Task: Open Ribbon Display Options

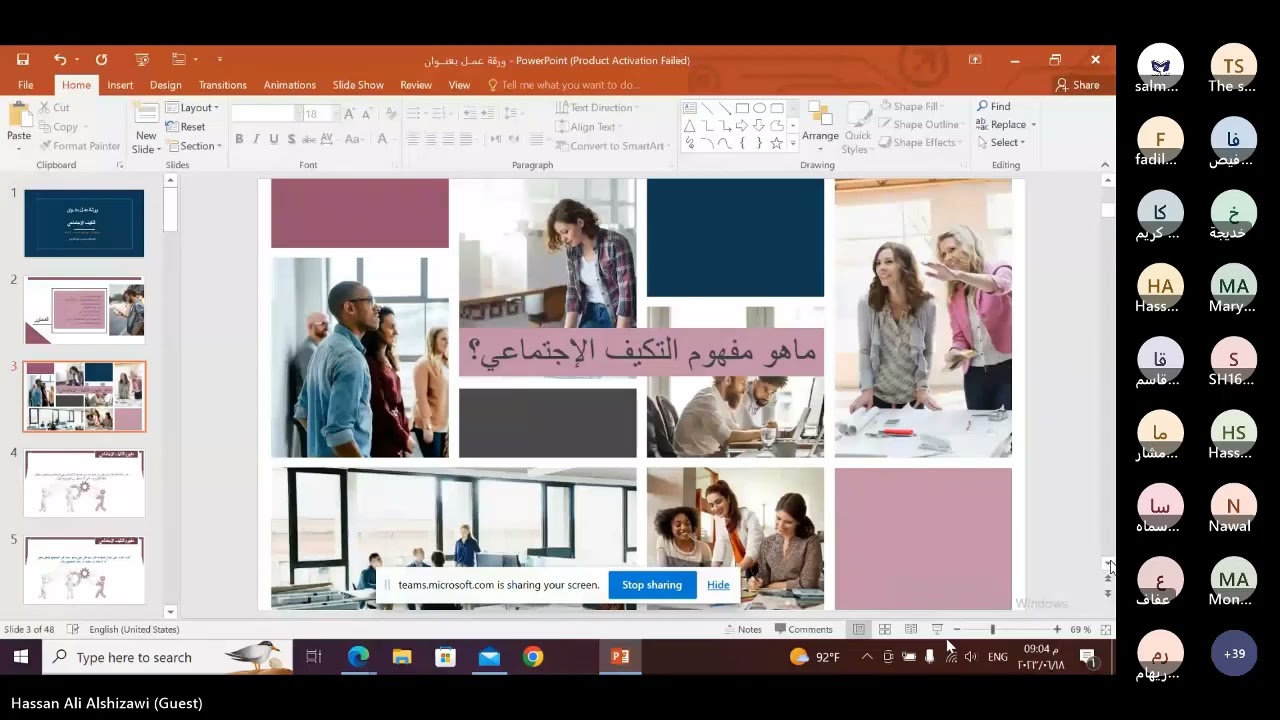Action: (975, 60)
